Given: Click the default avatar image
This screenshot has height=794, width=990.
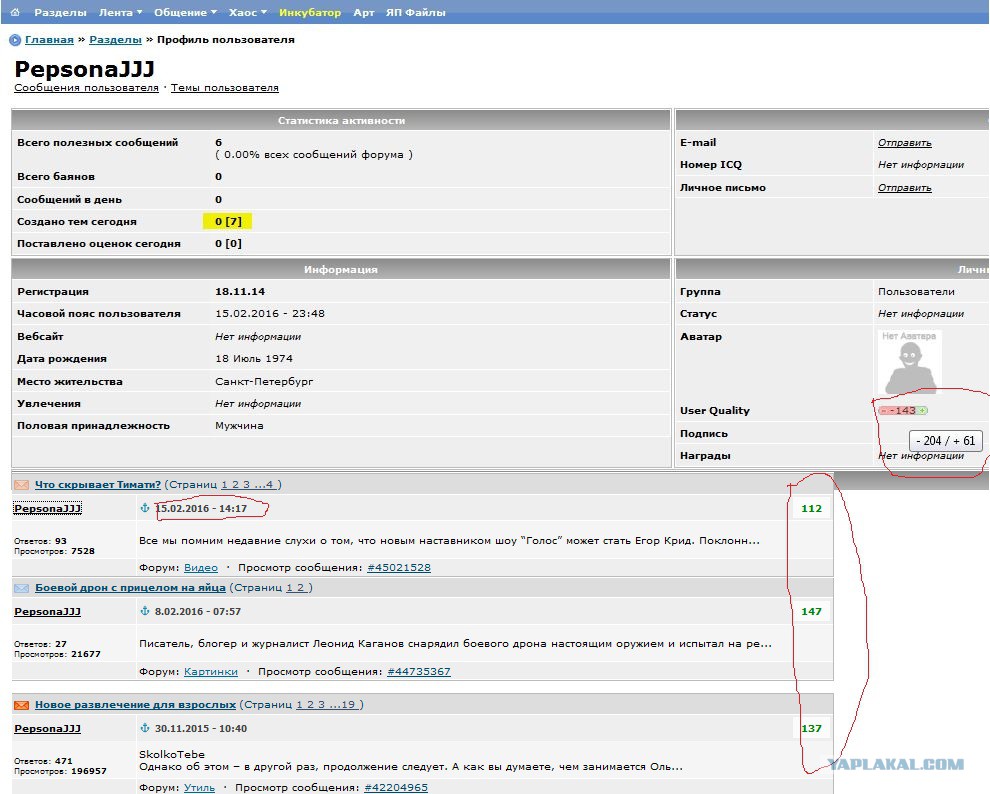Looking at the screenshot, I should click(910, 362).
